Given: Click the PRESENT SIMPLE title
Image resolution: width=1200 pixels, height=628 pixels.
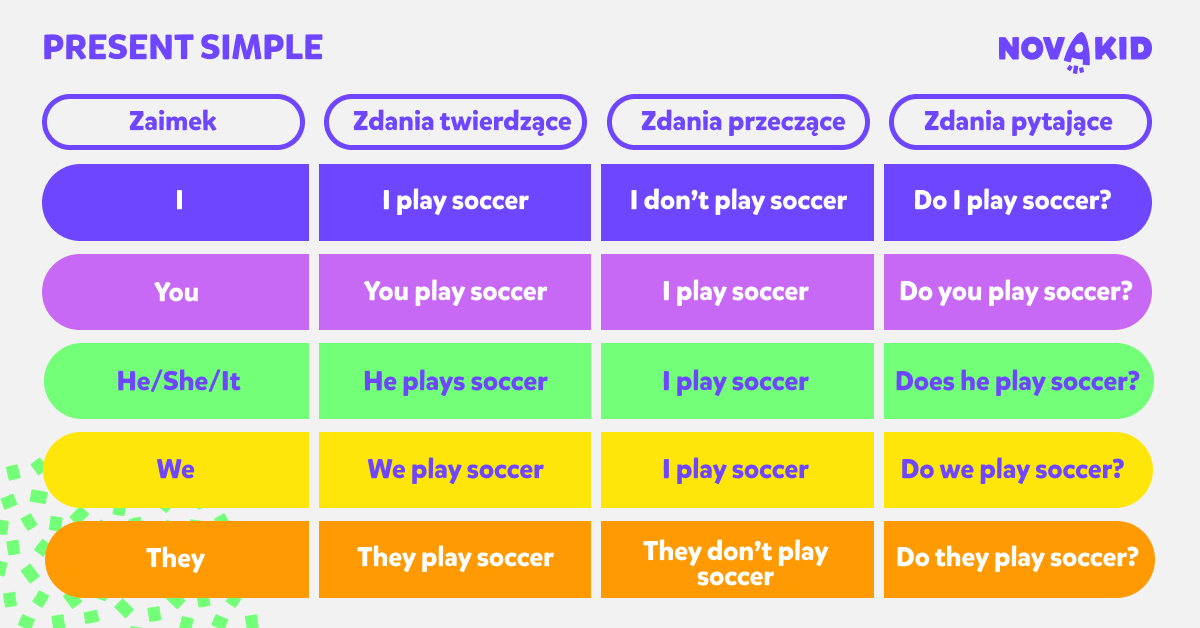Looking at the screenshot, I should click(x=183, y=47).
